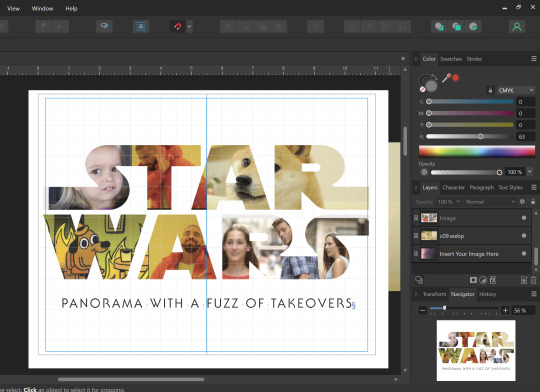Switch to the History tab
This screenshot has width=540, height=392.
click(487, 294)
